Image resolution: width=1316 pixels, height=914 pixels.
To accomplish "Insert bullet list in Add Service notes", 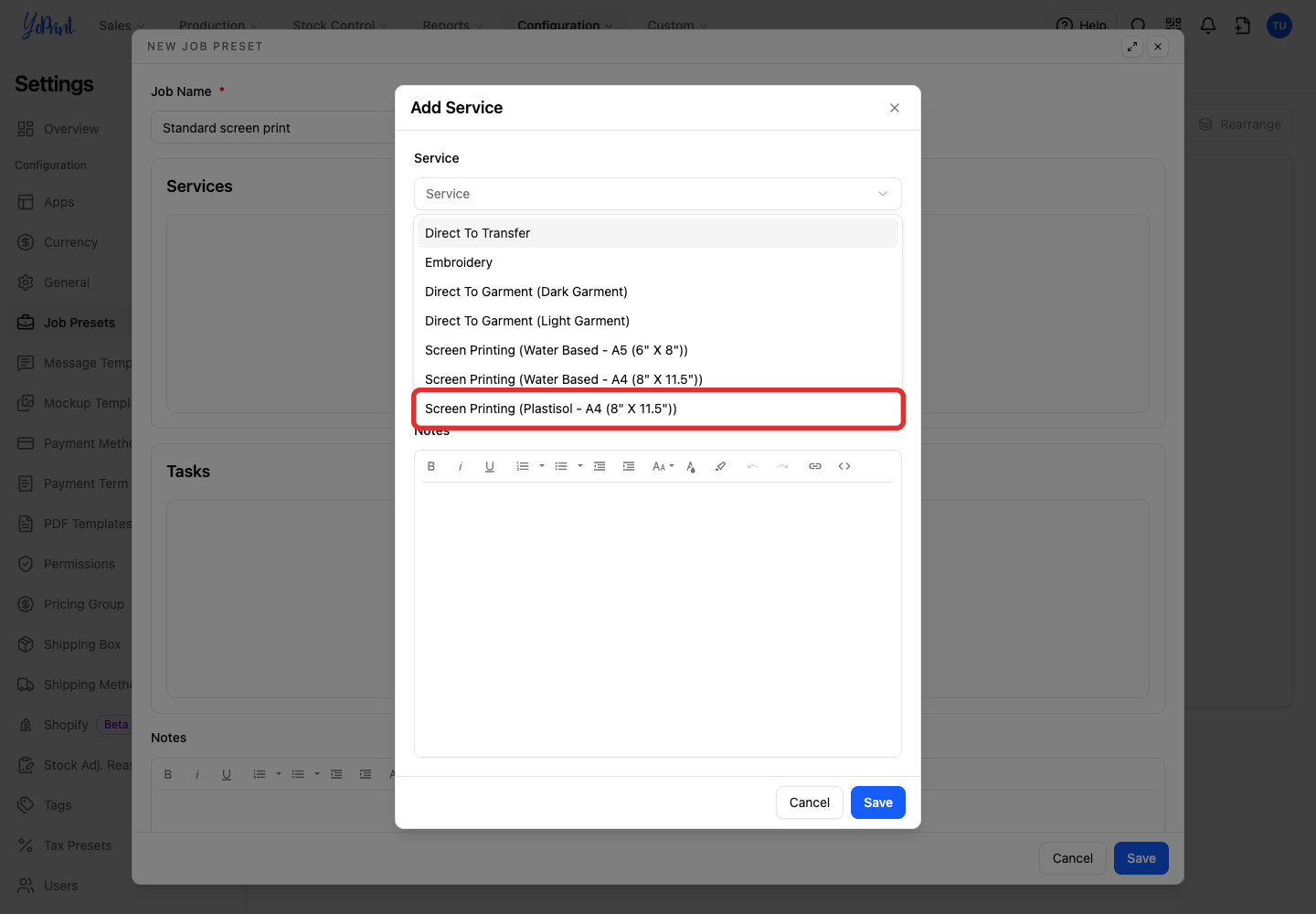I will (561, 466).
